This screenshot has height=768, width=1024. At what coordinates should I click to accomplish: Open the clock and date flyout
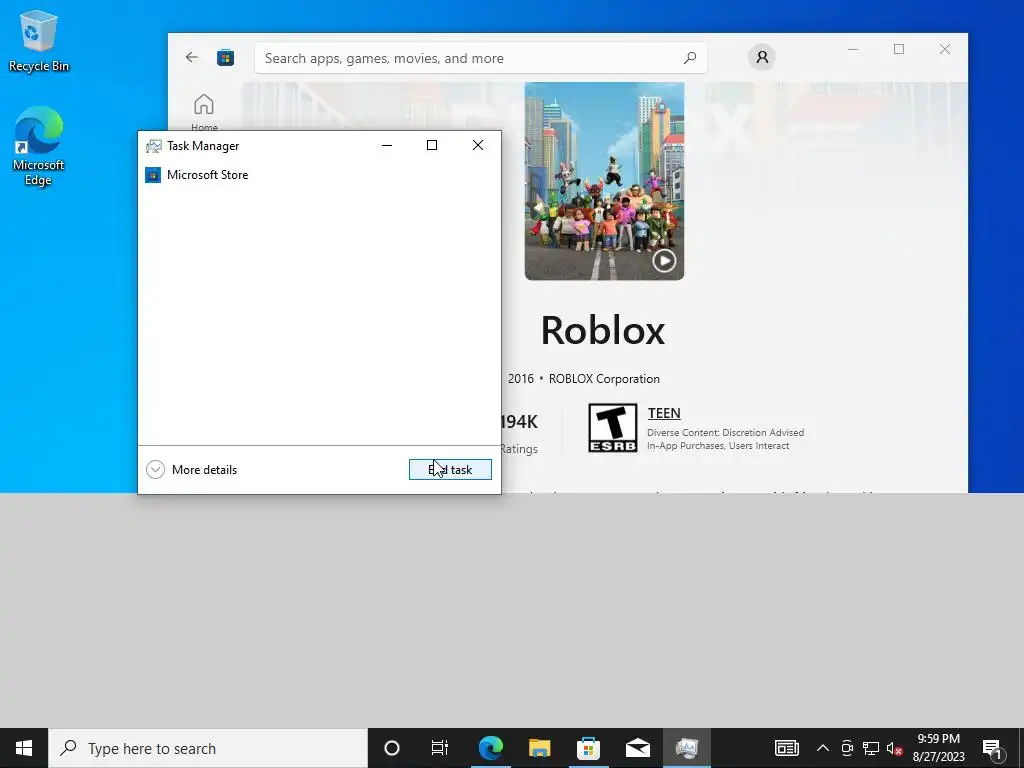[x=938, y=748]
